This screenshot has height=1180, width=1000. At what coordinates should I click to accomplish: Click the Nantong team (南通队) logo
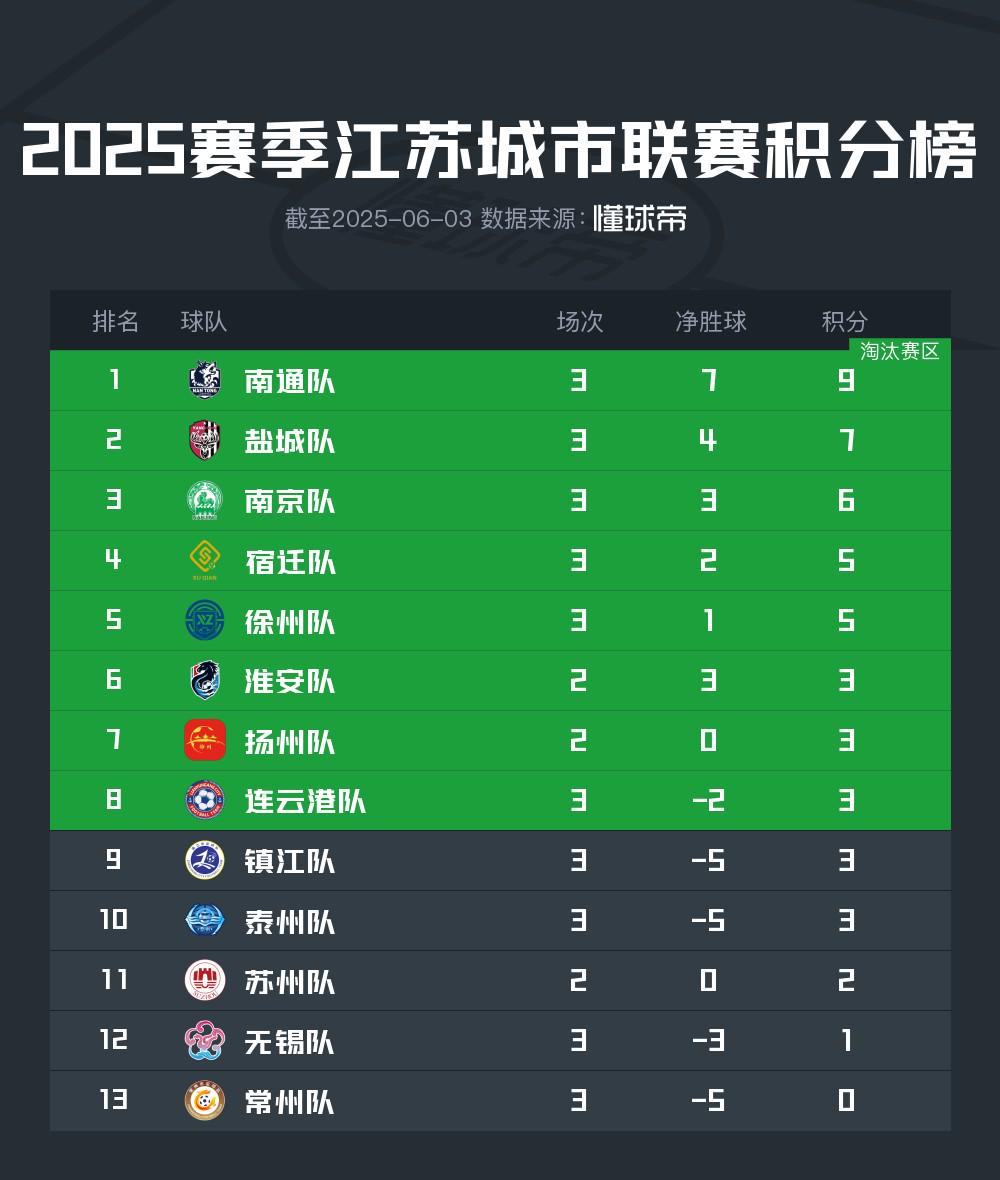205,380
